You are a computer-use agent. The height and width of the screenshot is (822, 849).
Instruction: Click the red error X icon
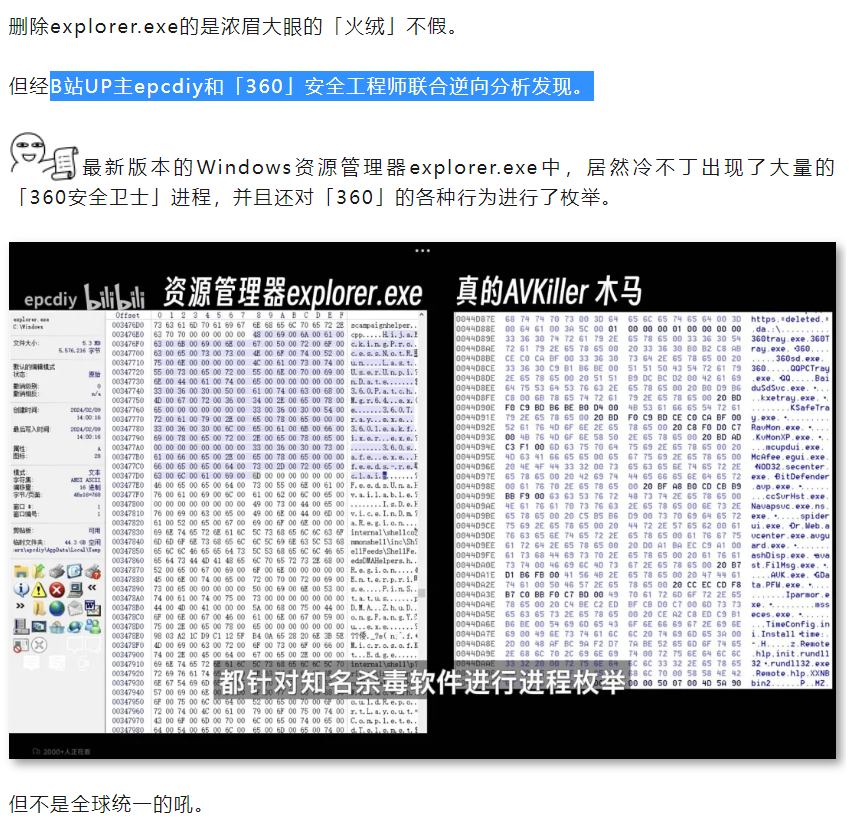pyautogui.click(x=57, y=589)
